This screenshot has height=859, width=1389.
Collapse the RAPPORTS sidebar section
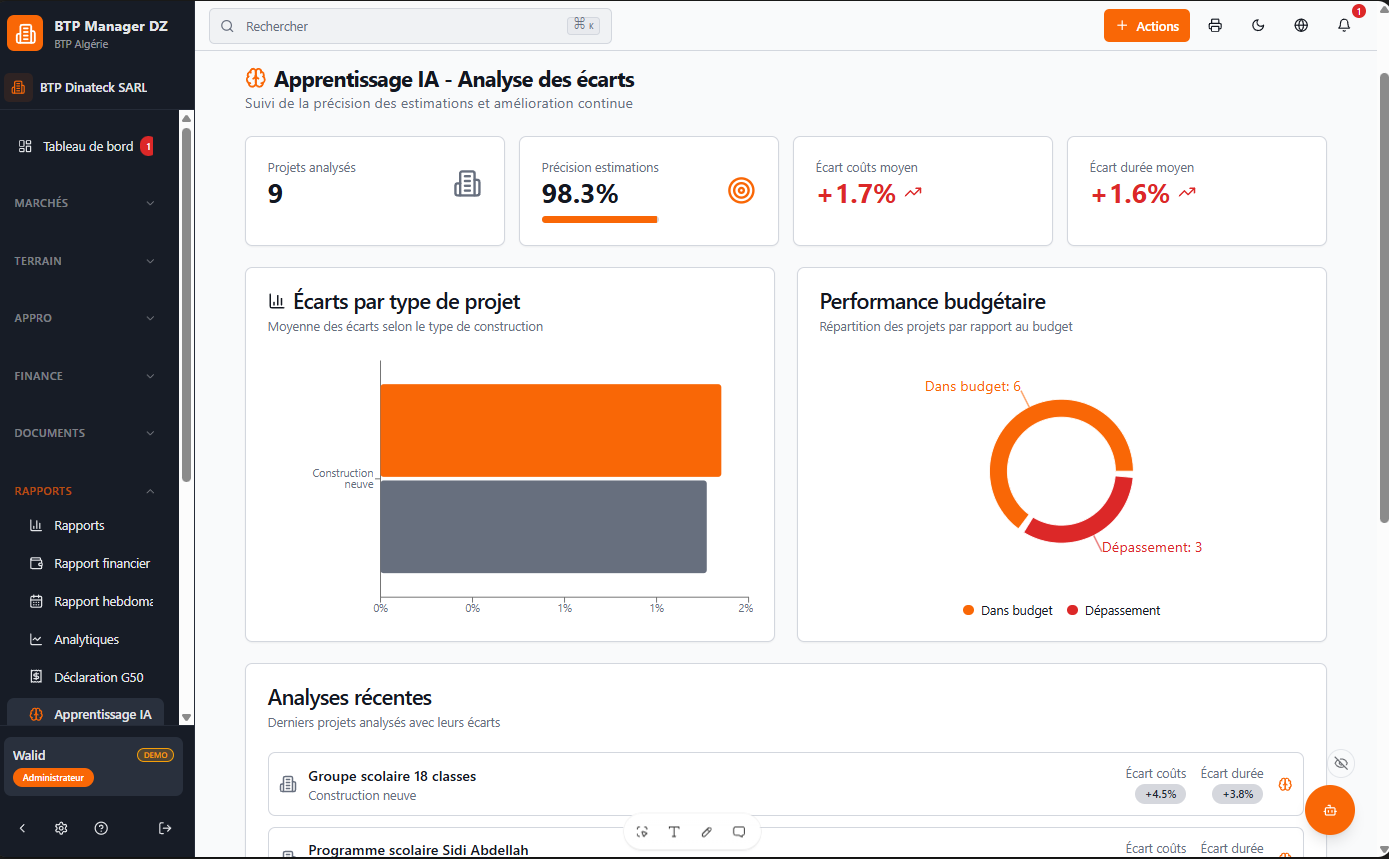click(x=85, y=491)
